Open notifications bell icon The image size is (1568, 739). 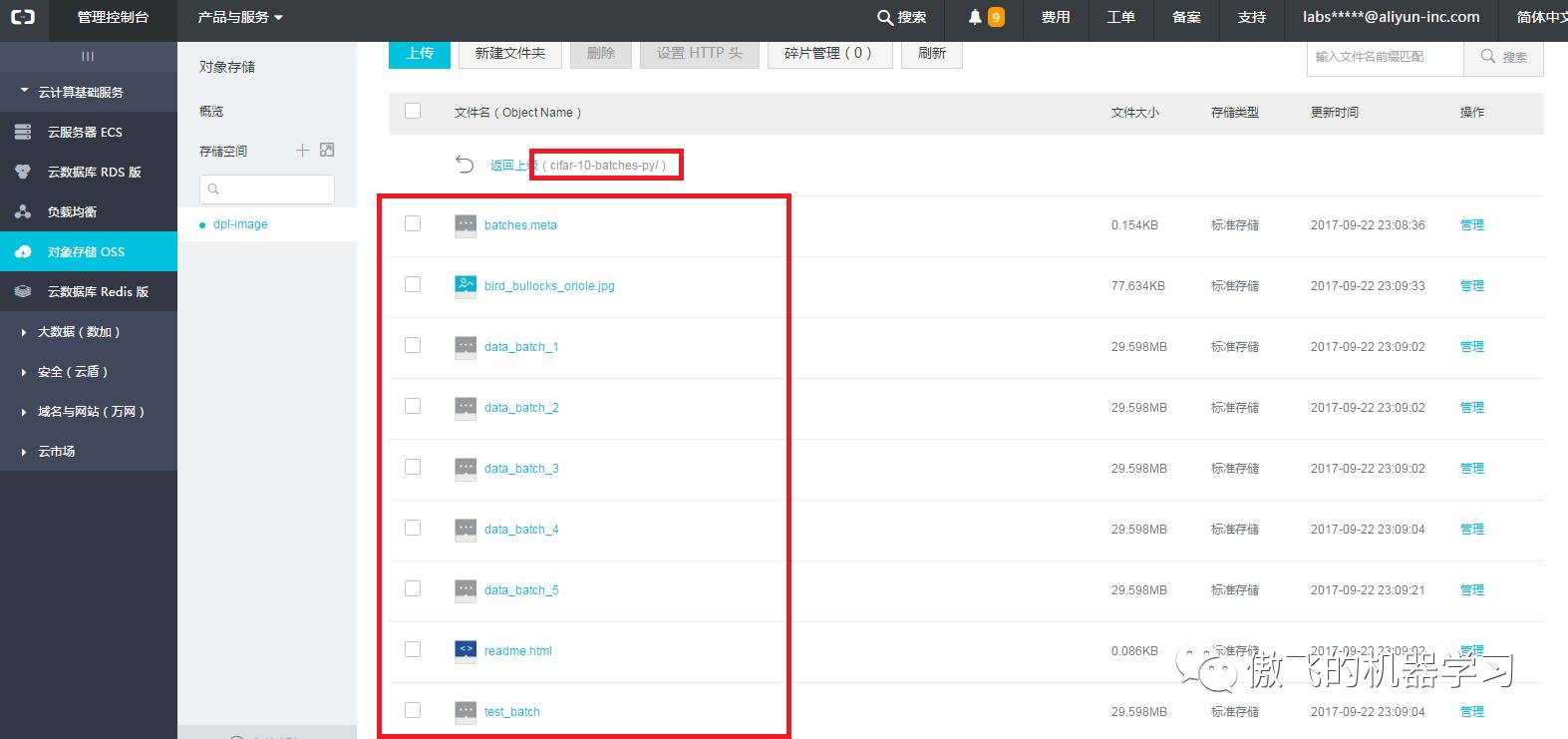point(975,17)
